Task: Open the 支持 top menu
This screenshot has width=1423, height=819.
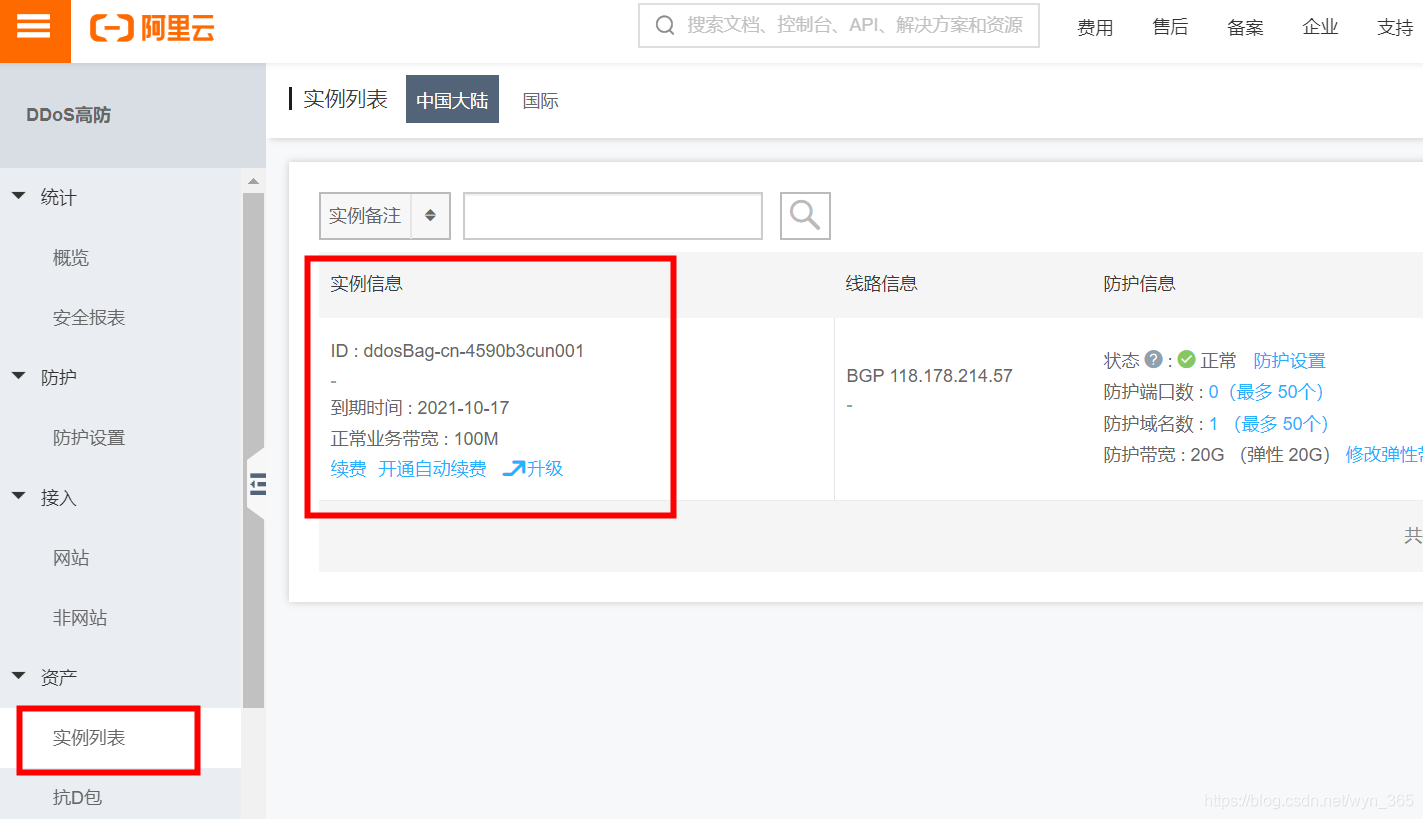Action: [1395, 28]
